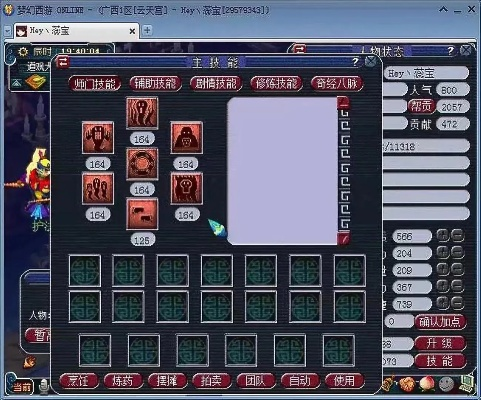
Task: Click the 自动 button
Action: coord(300,380)
